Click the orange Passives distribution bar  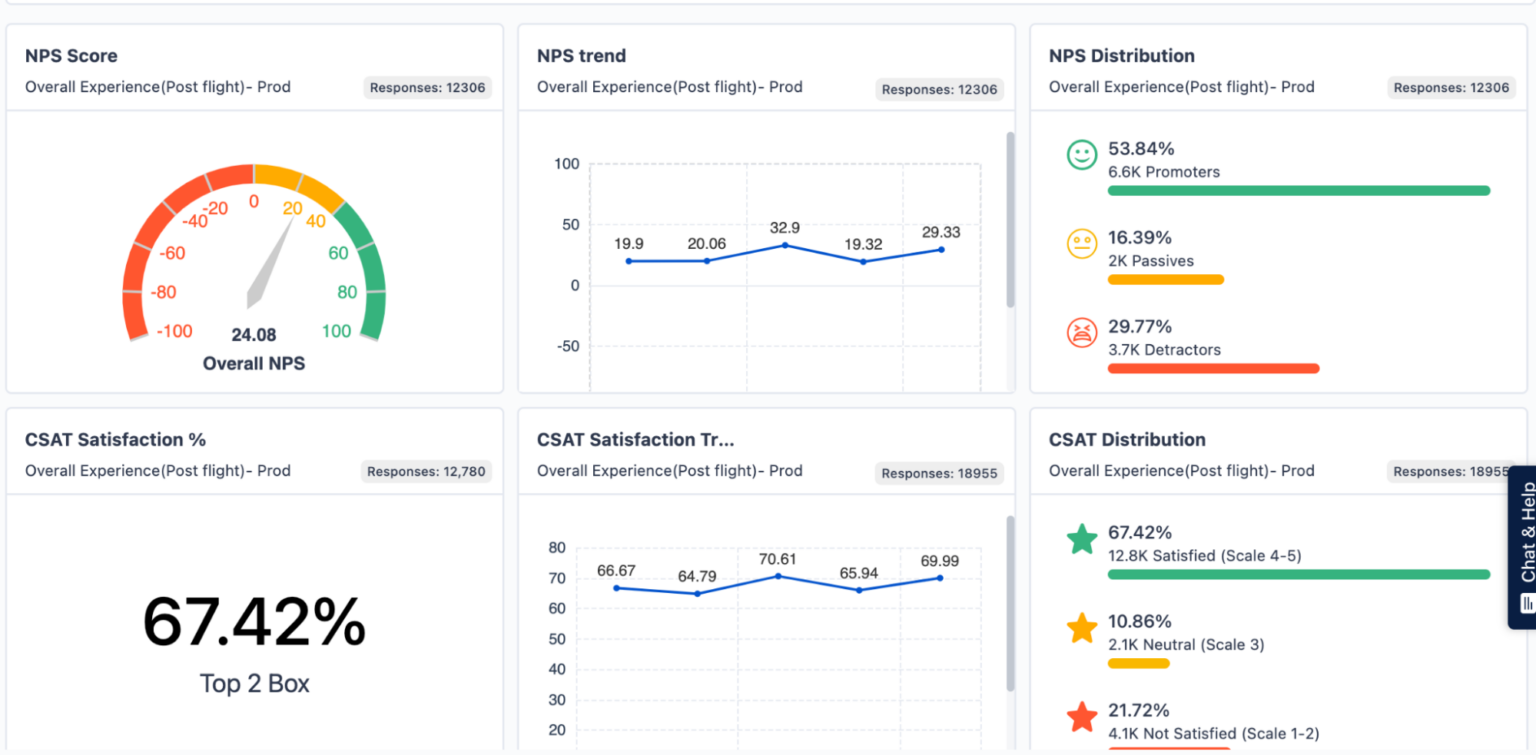pos(1165,279)
